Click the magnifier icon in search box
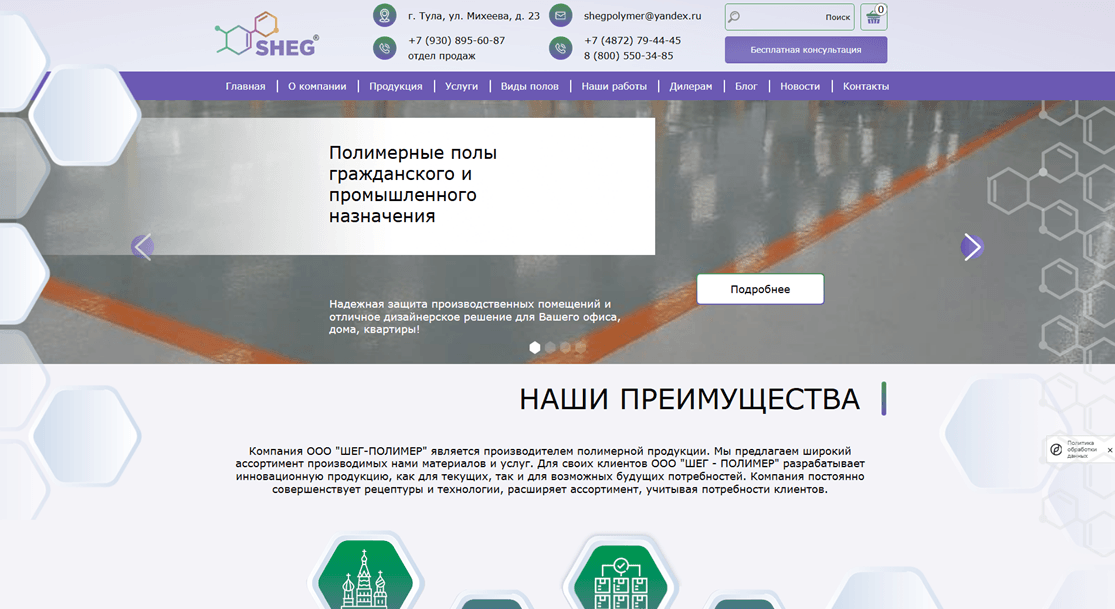 coord(735,16)
